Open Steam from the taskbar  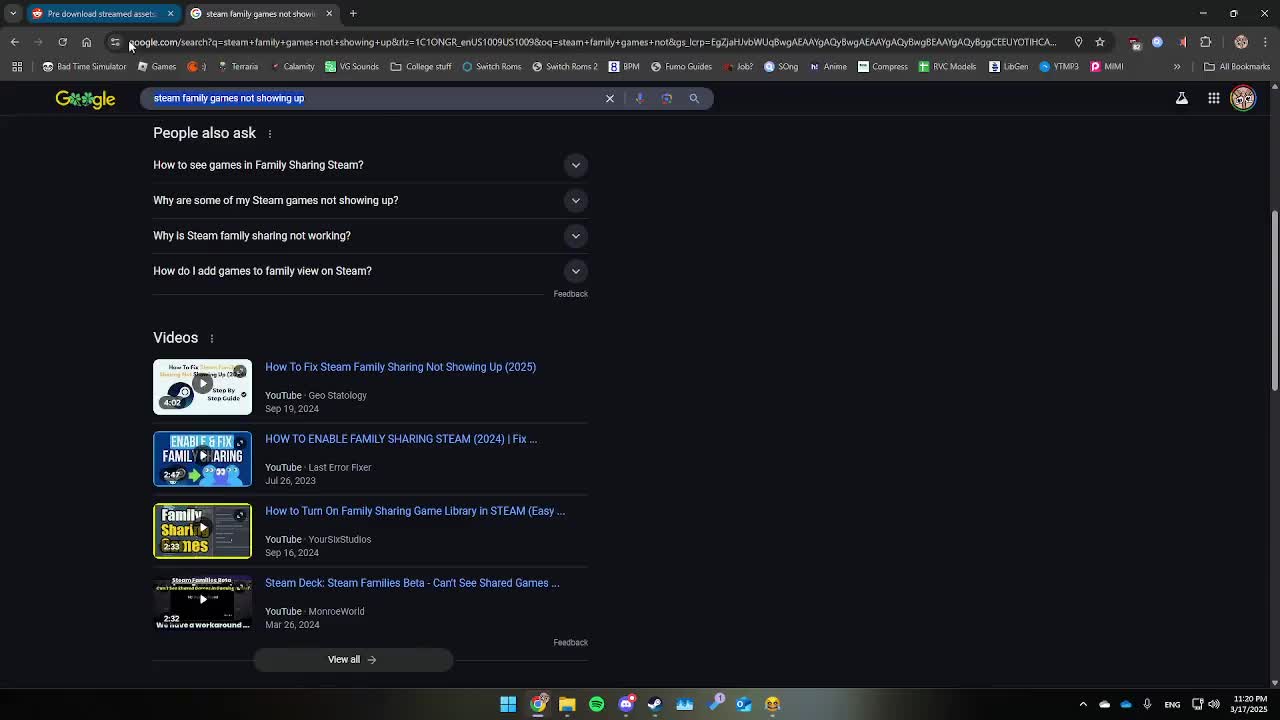655,704
